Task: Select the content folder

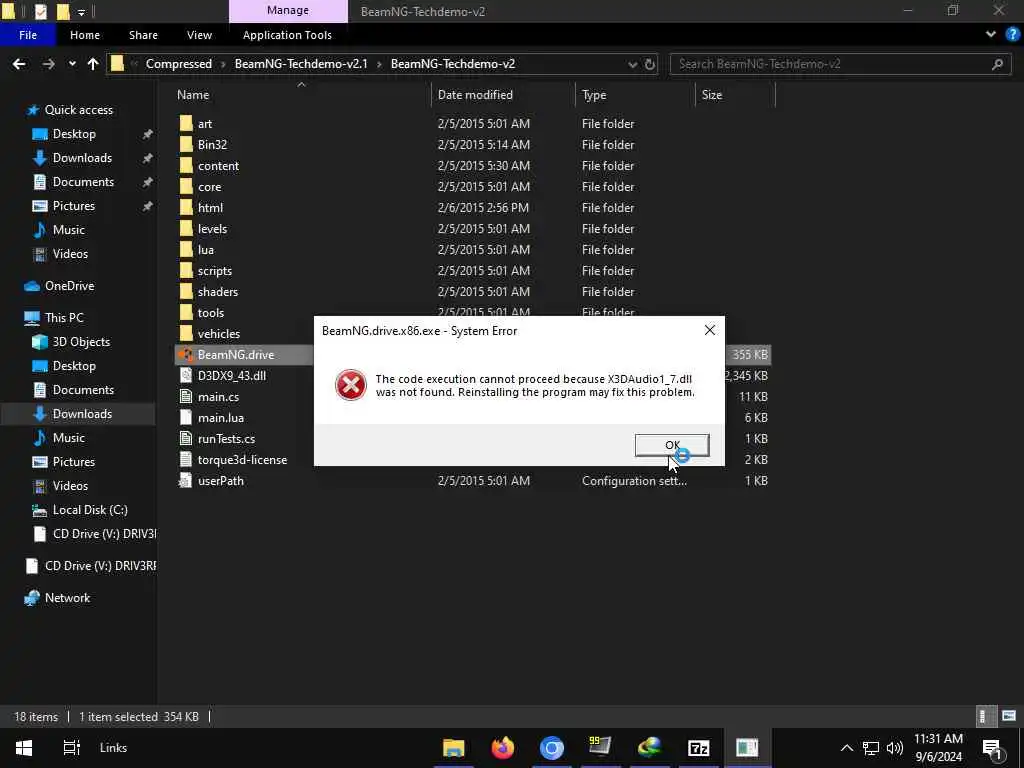Action: 218,166
